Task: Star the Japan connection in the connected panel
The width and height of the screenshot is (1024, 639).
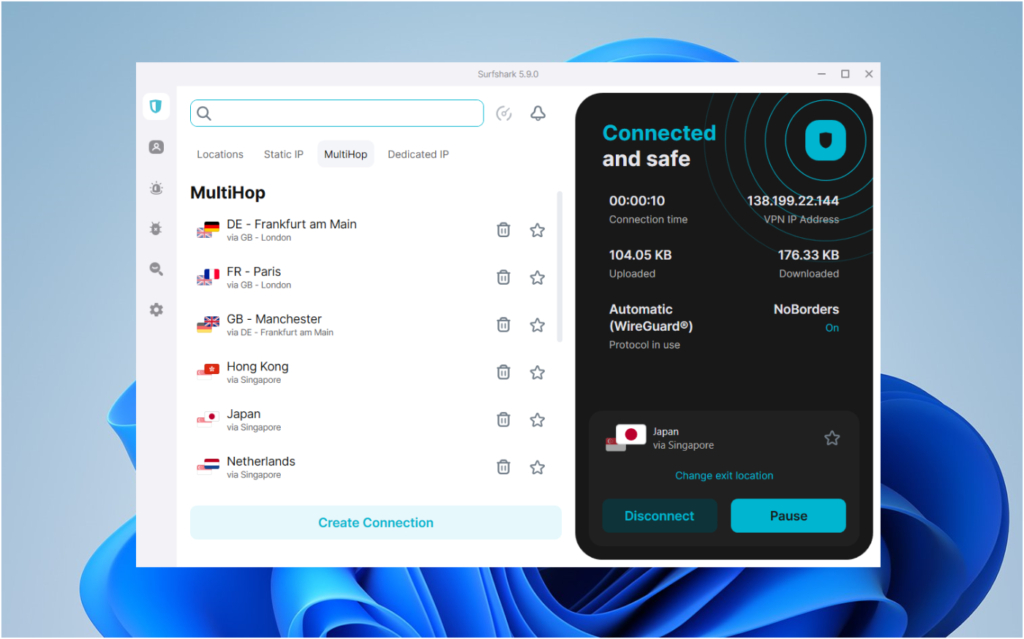Action: pyautogui.click(x=831, y=437)
